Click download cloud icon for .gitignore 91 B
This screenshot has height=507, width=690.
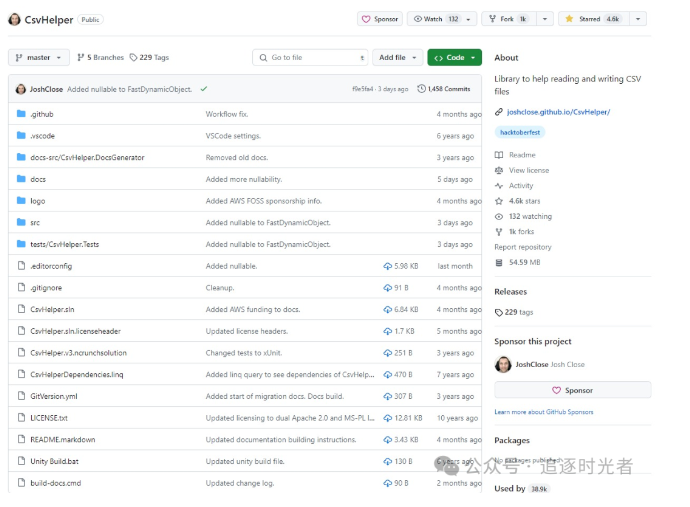(x=388, y=288)
